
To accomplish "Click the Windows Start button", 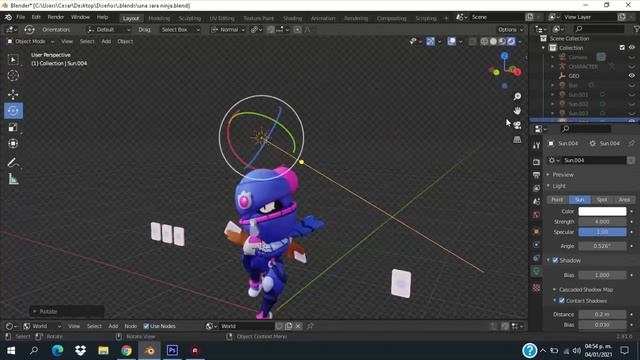I will [11, 350].
